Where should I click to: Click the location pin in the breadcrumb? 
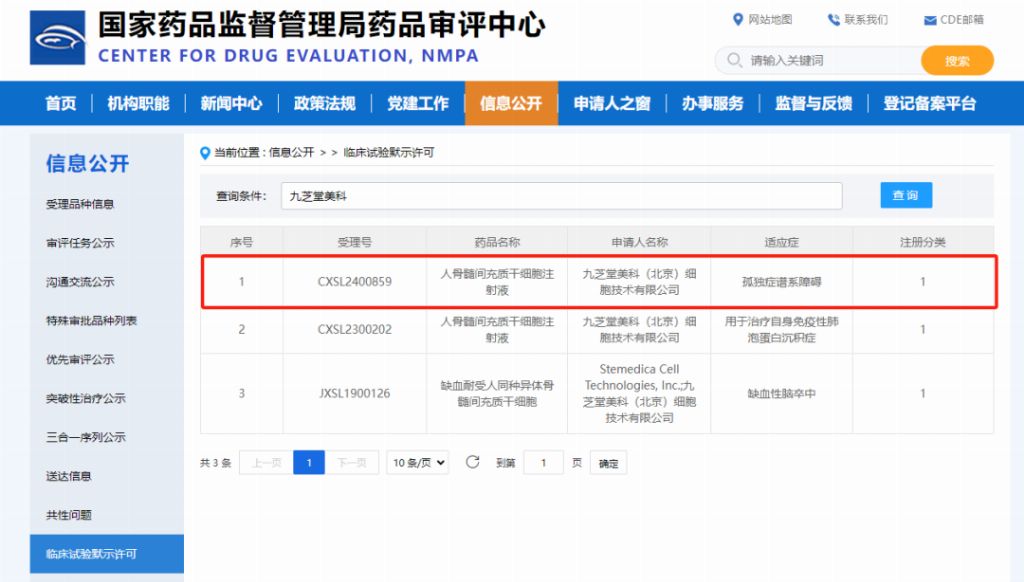point(200,153)
